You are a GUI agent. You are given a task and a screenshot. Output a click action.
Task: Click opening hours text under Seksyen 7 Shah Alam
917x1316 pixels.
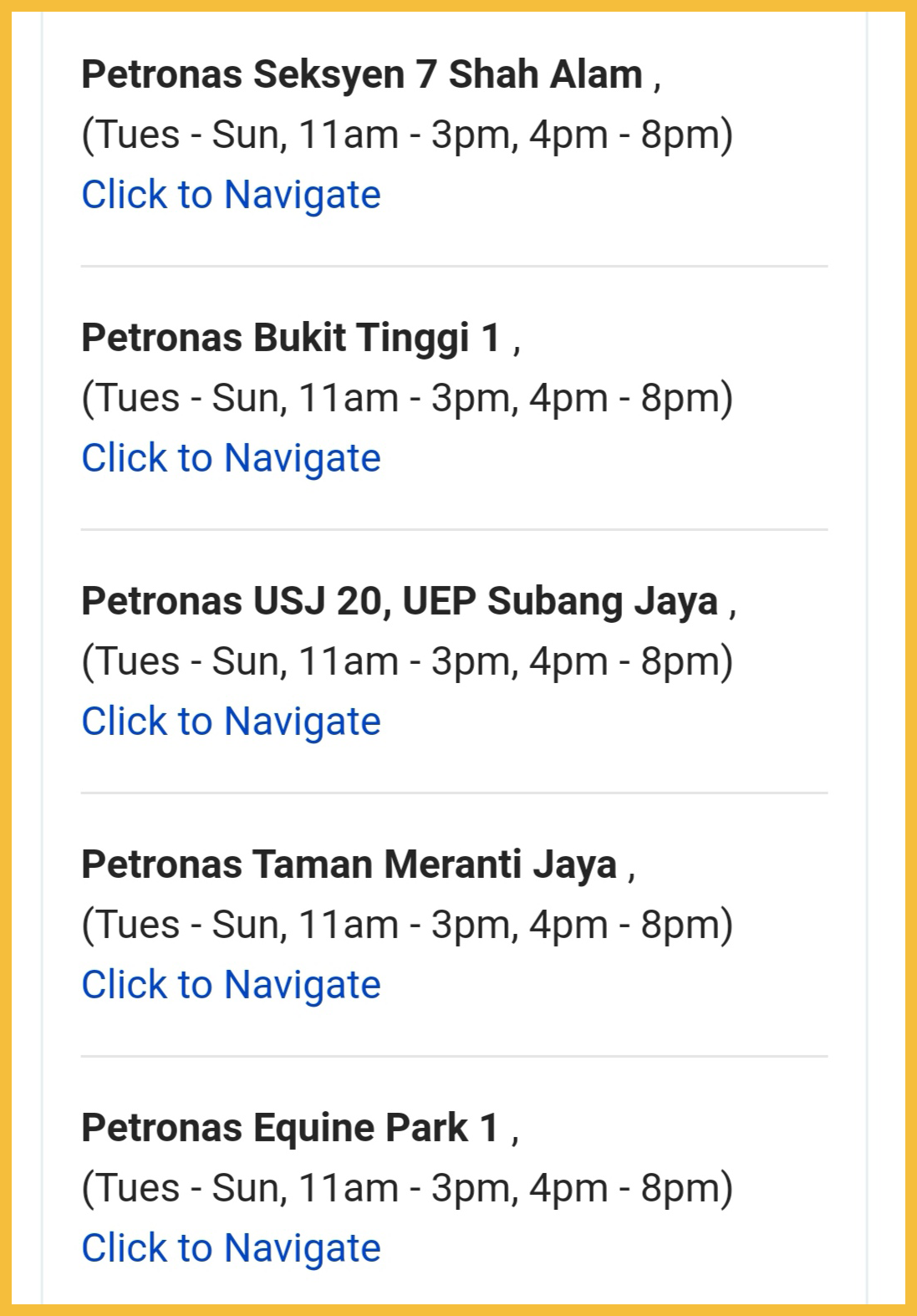point(406,135)
